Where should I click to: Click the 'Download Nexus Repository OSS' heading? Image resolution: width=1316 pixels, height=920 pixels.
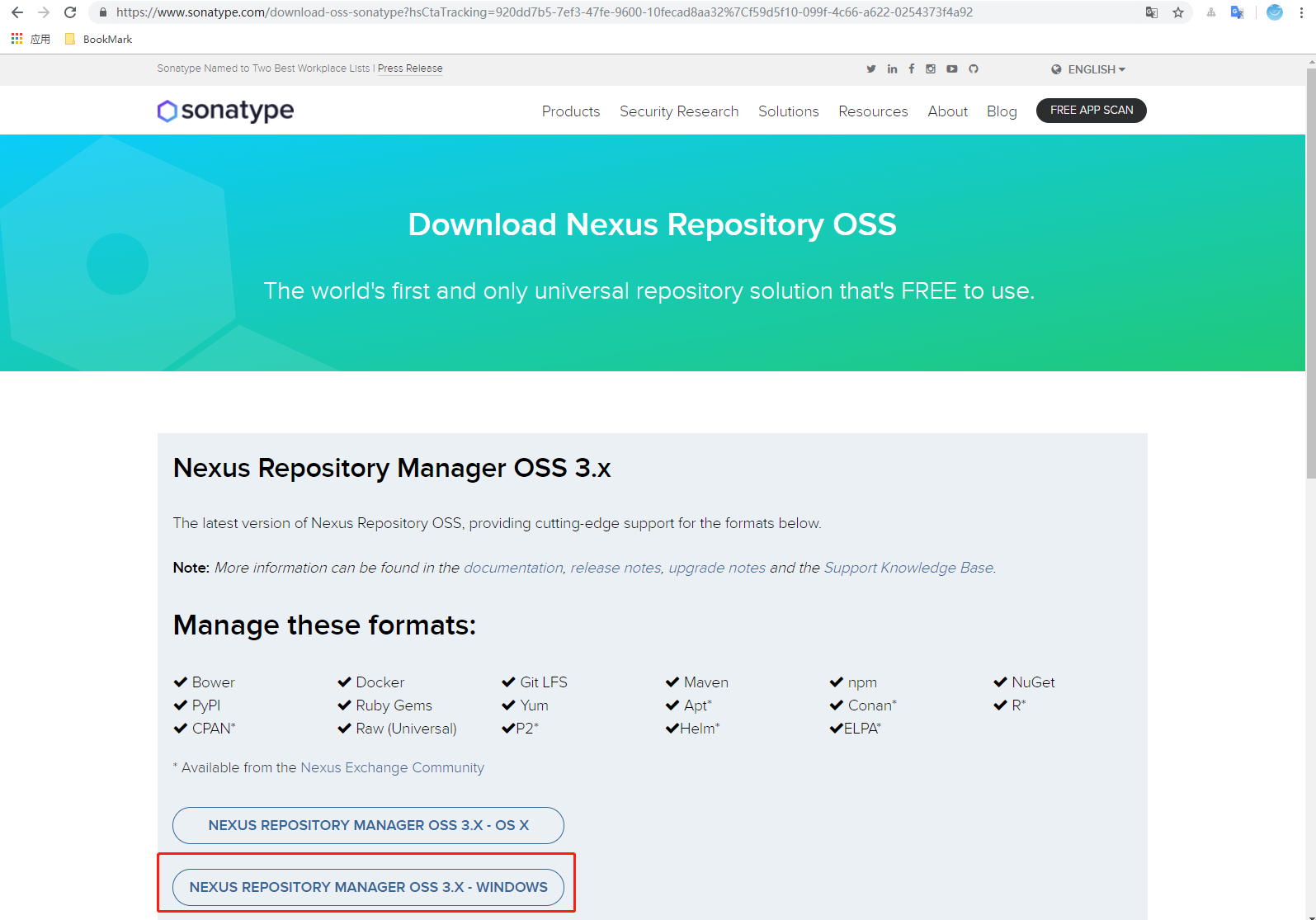[x=652, y=224]
